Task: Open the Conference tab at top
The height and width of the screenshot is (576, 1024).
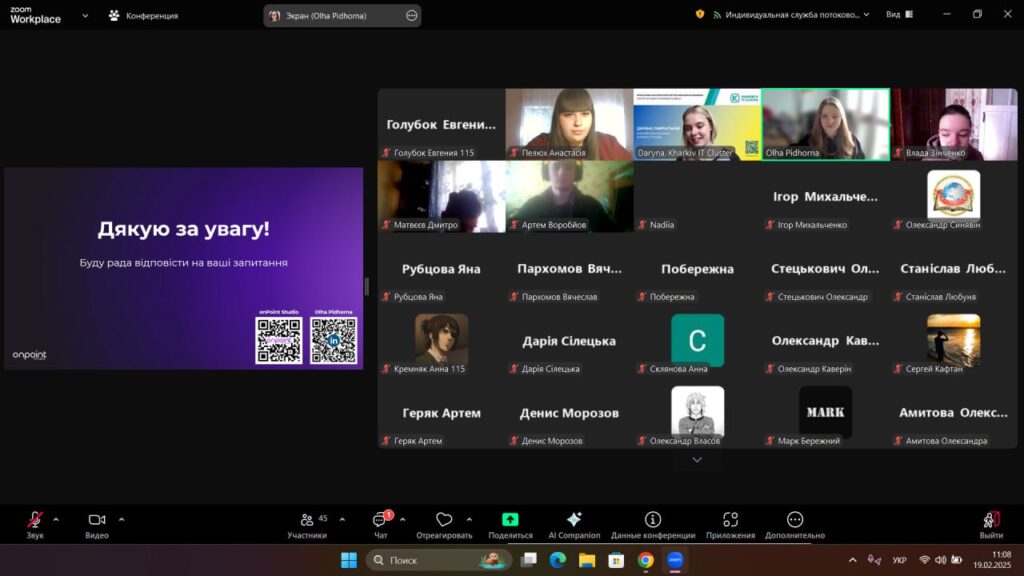Action: 143,15
